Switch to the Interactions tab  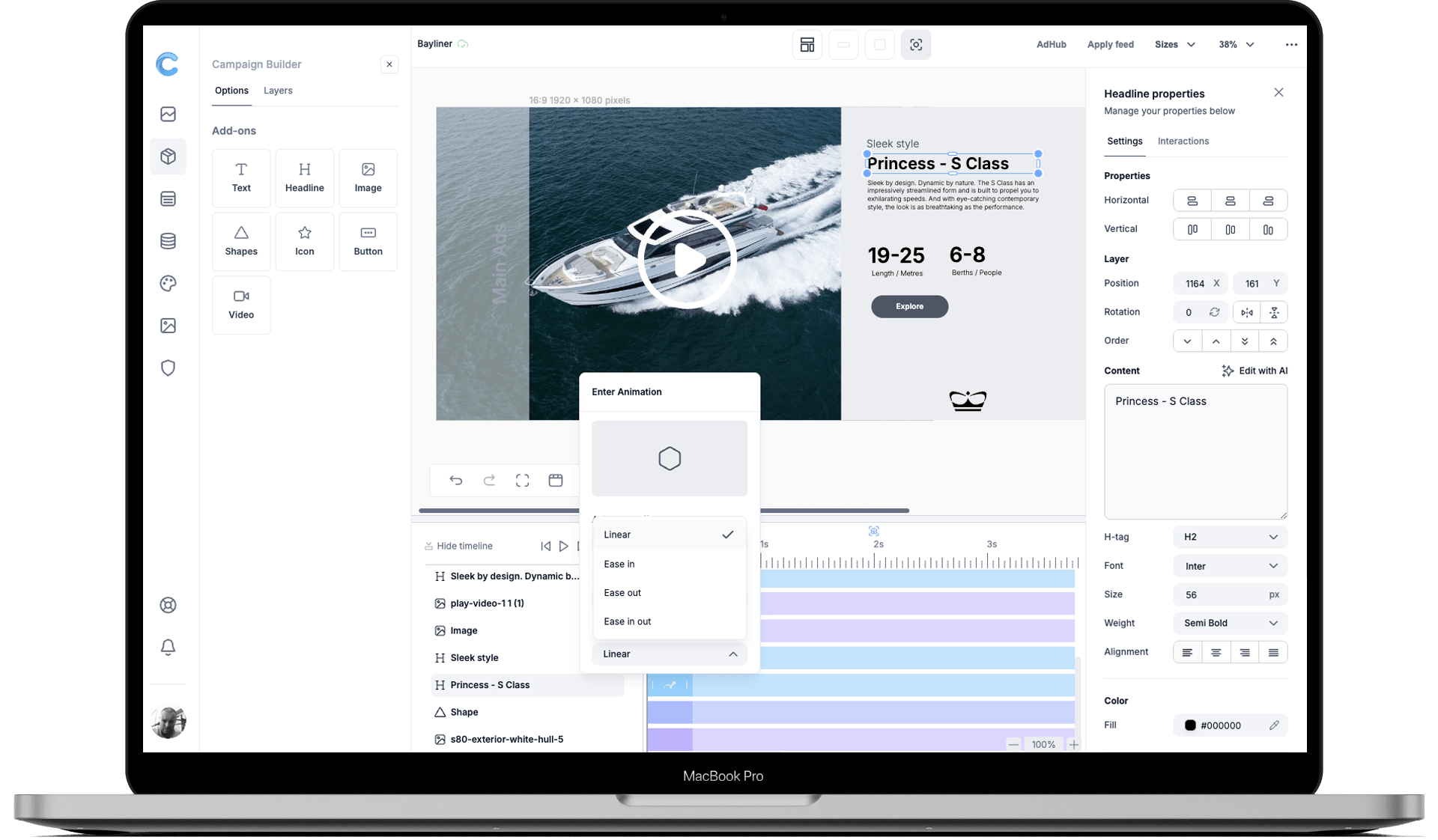pos(1183,141)
